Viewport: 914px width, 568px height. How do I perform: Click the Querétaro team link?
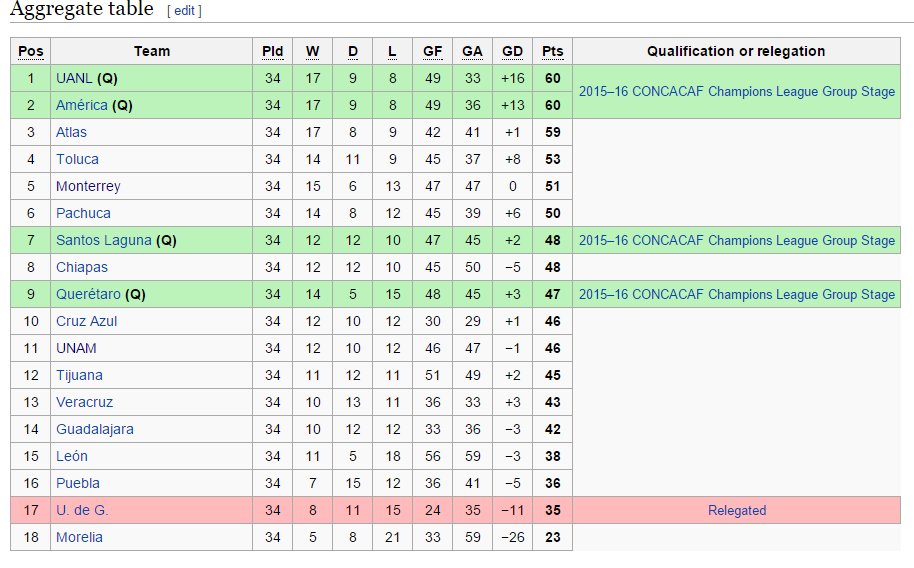click(88, 294)
